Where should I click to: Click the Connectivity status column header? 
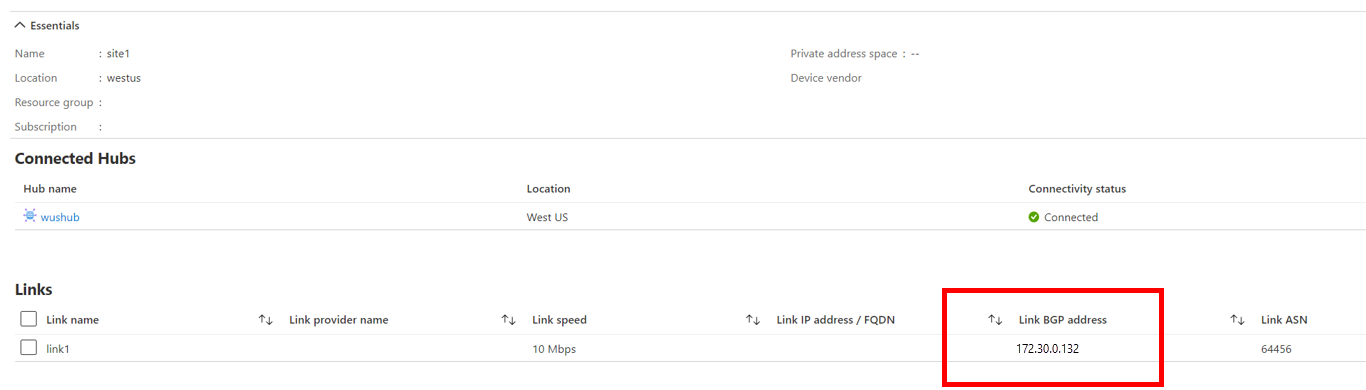click(x=1077, y=189)
